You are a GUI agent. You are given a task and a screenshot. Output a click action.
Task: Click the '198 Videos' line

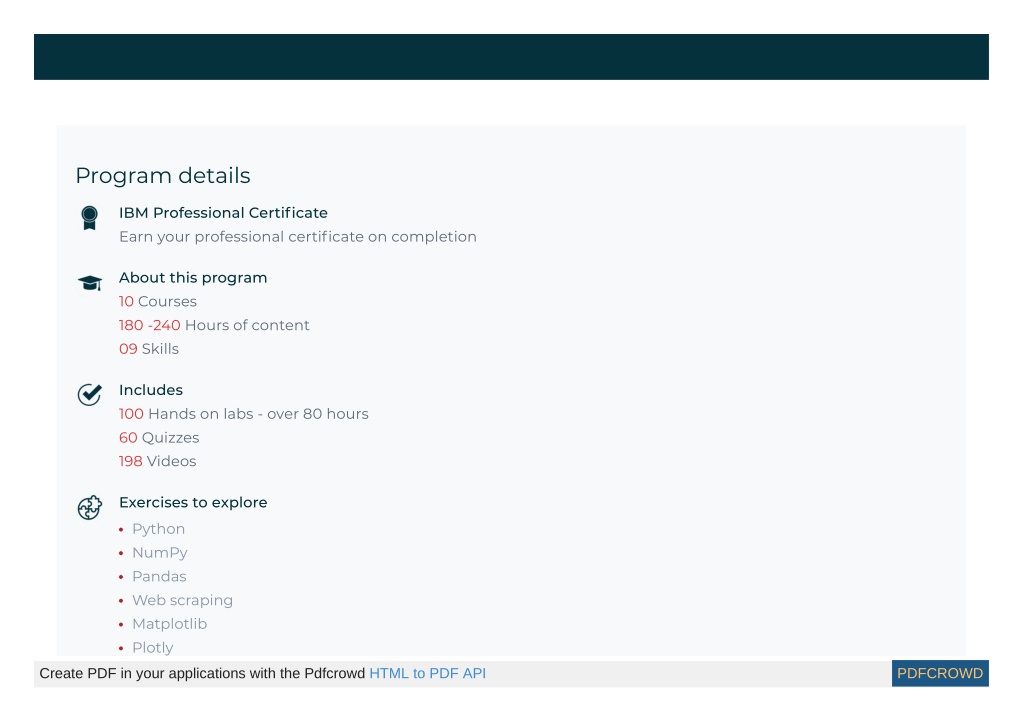click(x=157, y=461)
